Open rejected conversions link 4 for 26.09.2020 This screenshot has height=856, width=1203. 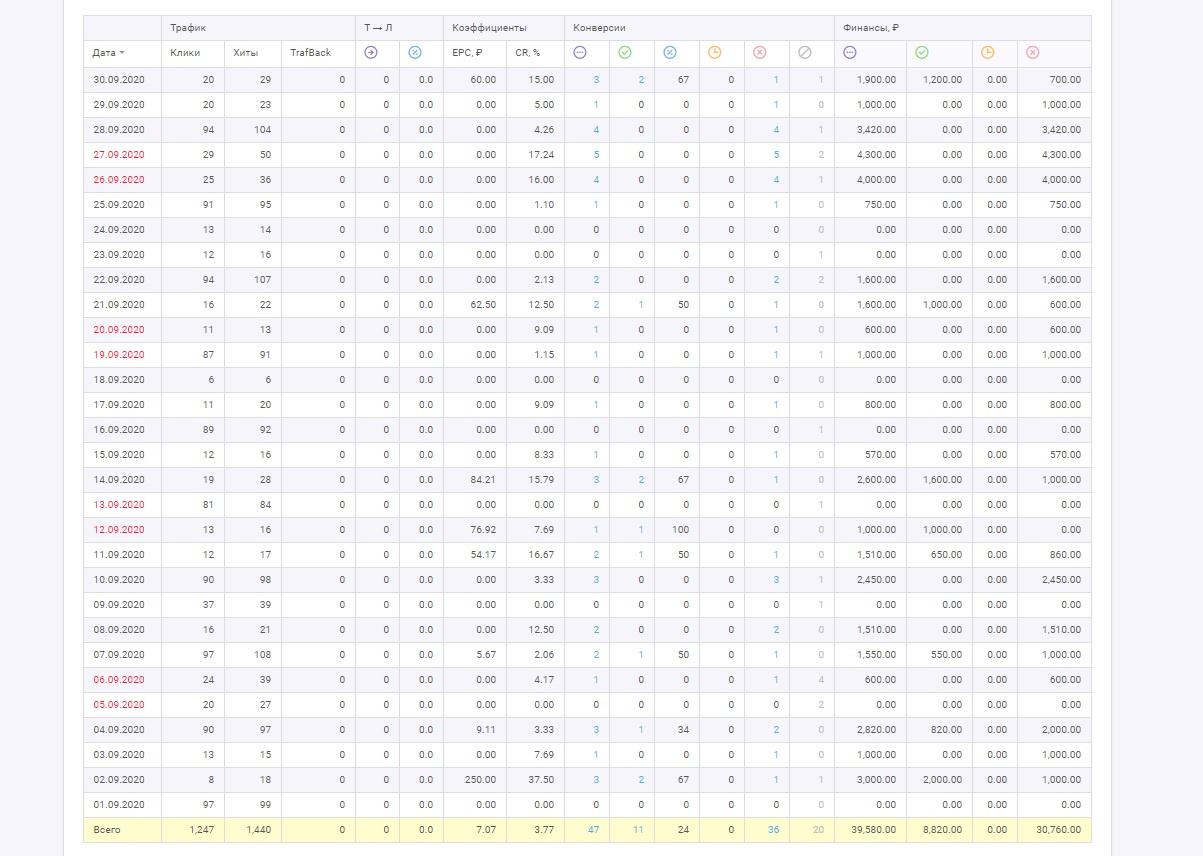coord(776,179)
